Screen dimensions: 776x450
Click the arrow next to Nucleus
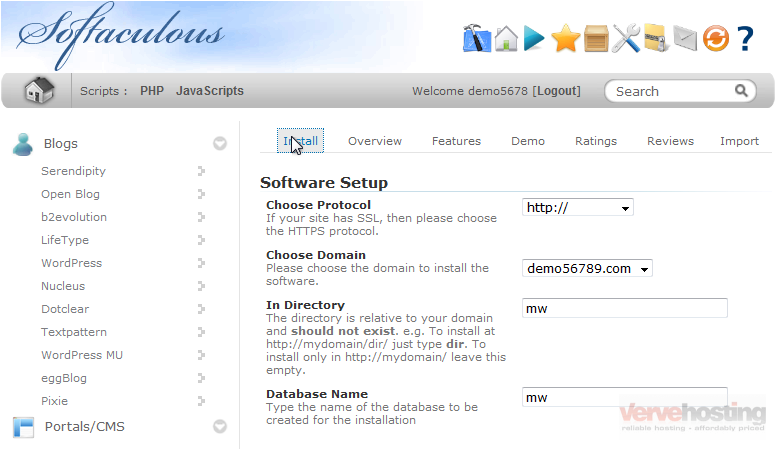point(201,286)
